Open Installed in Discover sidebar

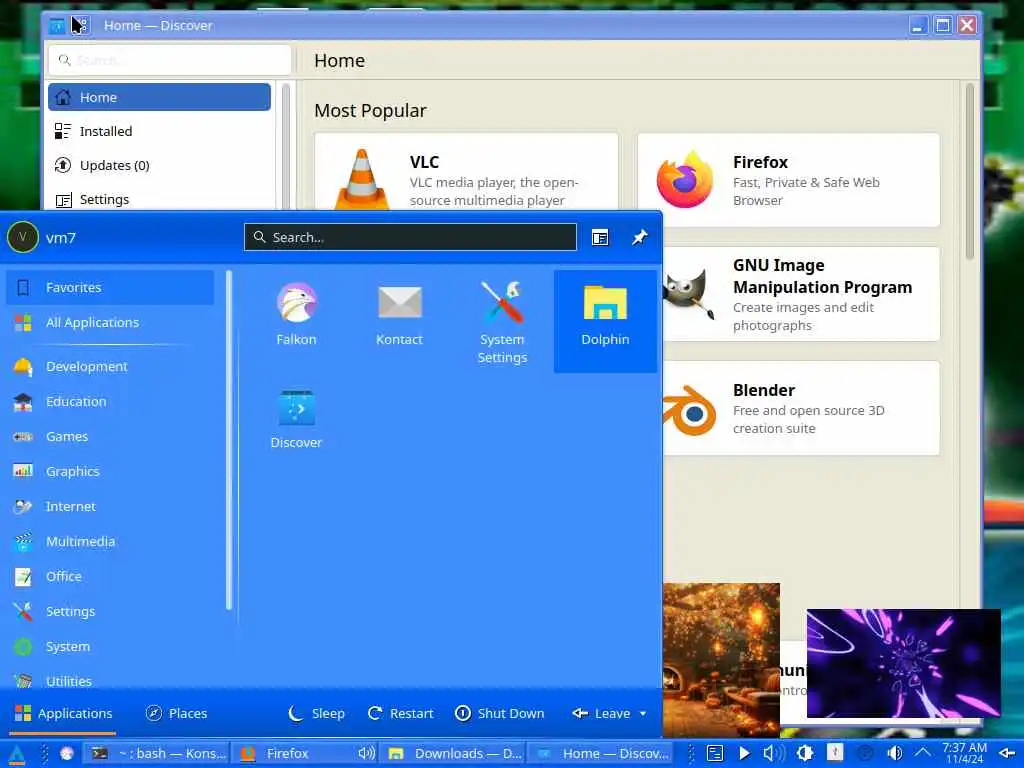159,131
